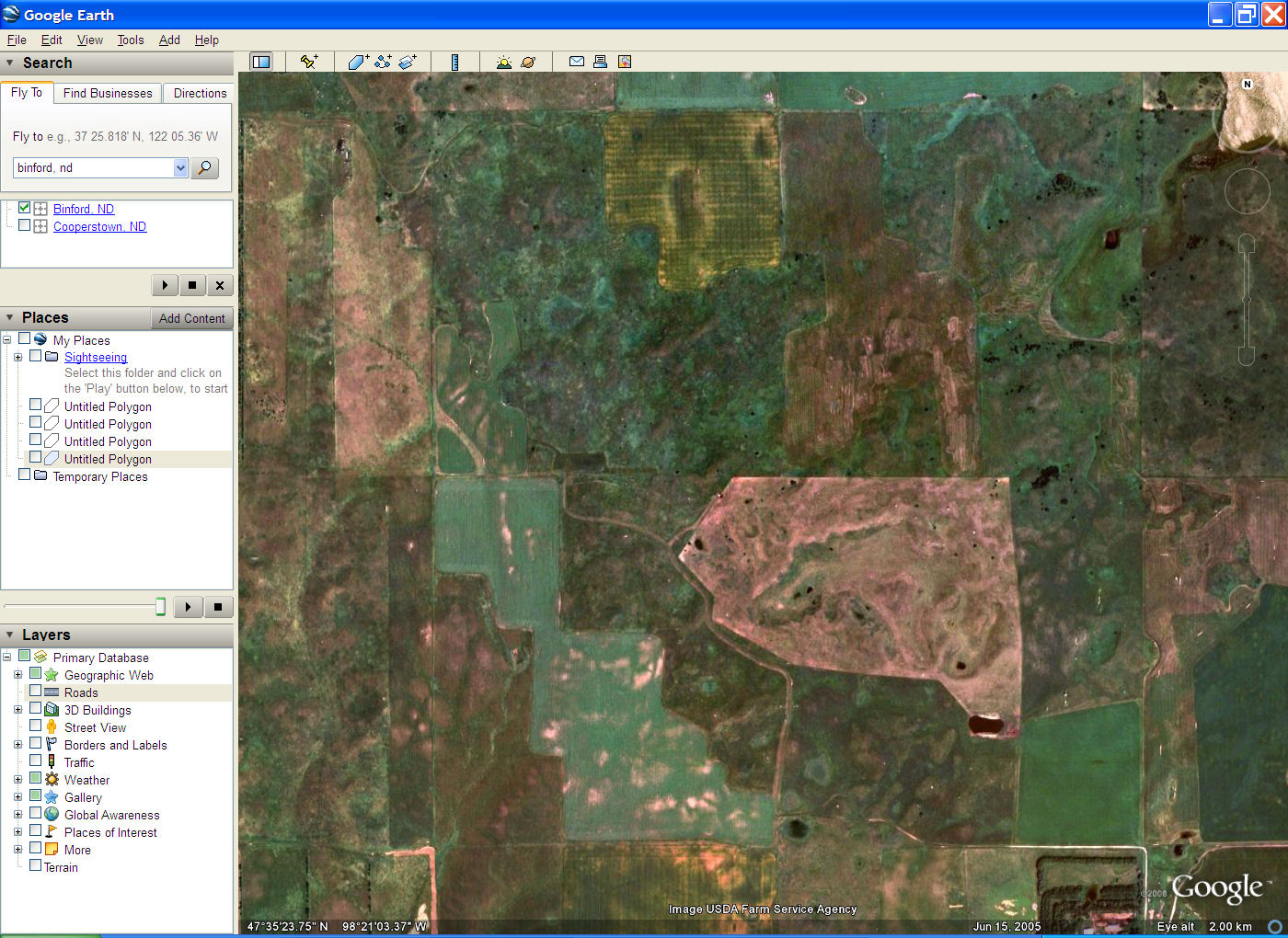This screenshot has width=1288, height=938.
Task: Open the Tools menu
Action: (x=131, y=40)
